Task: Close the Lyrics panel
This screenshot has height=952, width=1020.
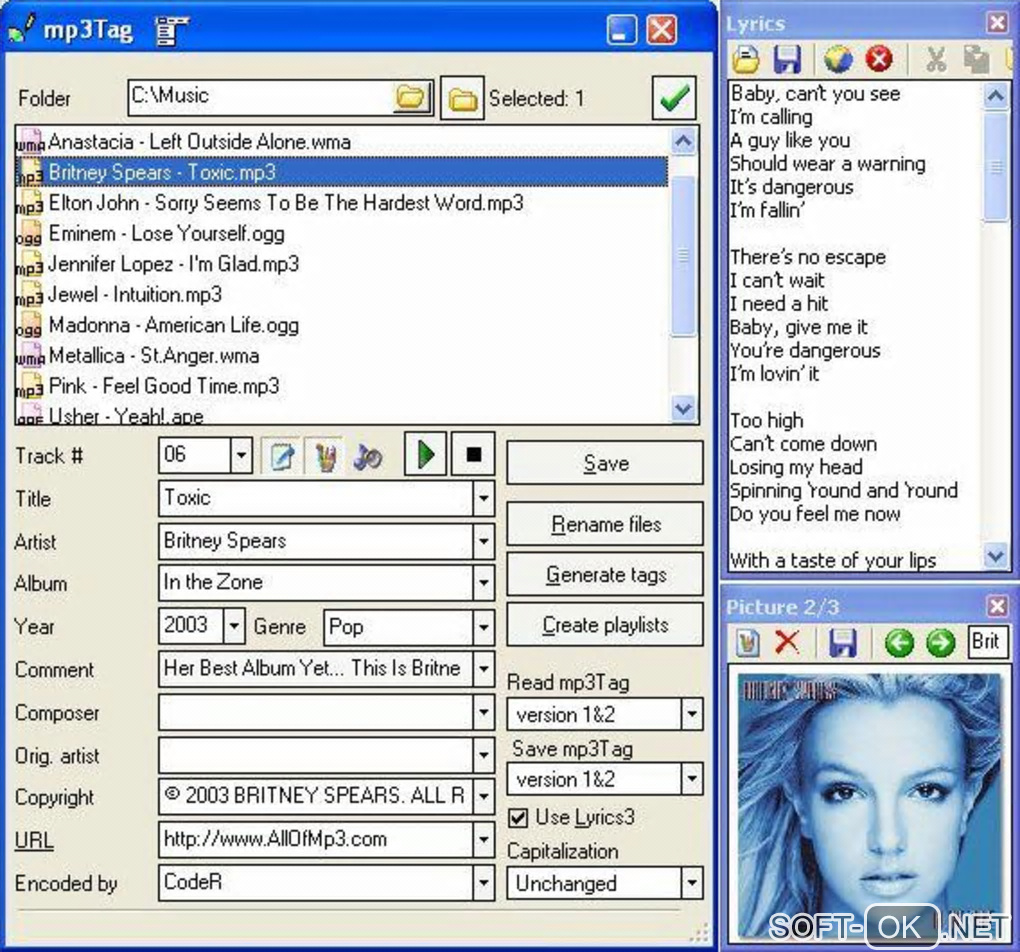Action: (x=997, y=23)
